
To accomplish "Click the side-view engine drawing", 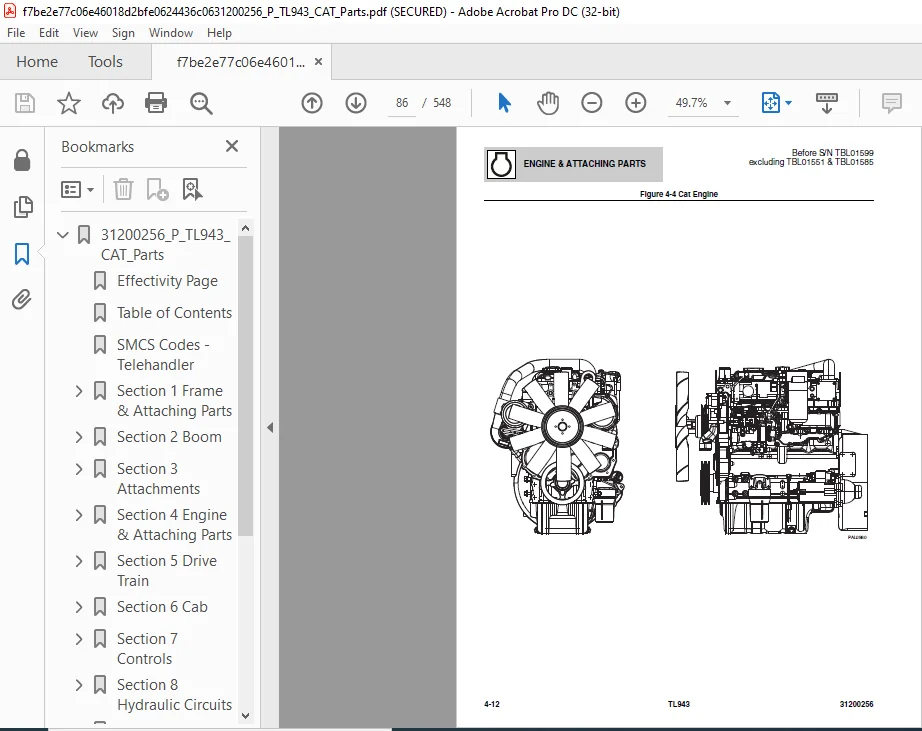I will point(772,448).
